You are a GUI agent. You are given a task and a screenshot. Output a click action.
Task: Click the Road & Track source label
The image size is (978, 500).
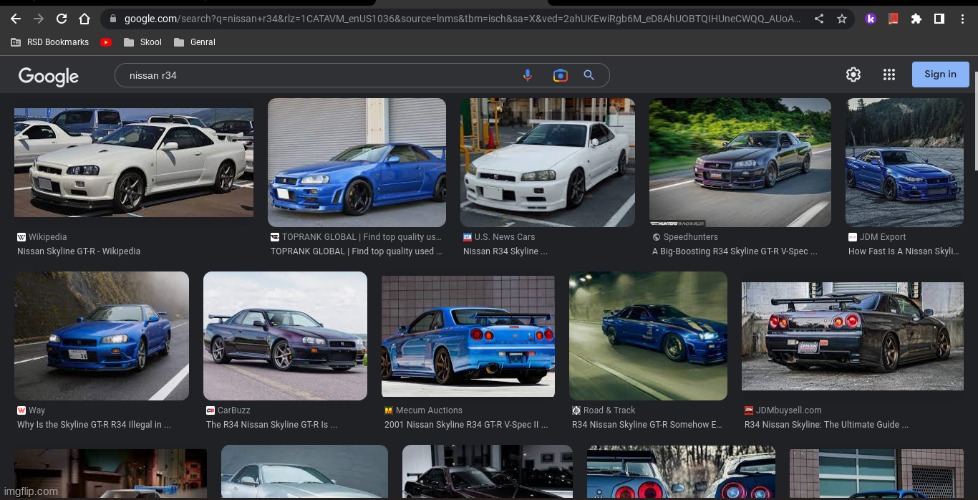[609, 410]
